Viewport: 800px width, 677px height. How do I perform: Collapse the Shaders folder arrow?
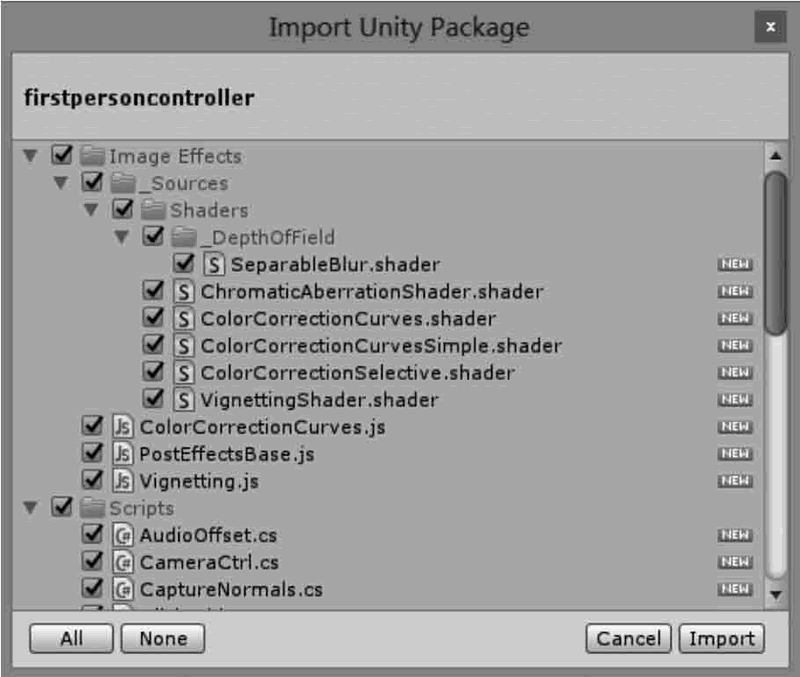[x=91, y=209]
